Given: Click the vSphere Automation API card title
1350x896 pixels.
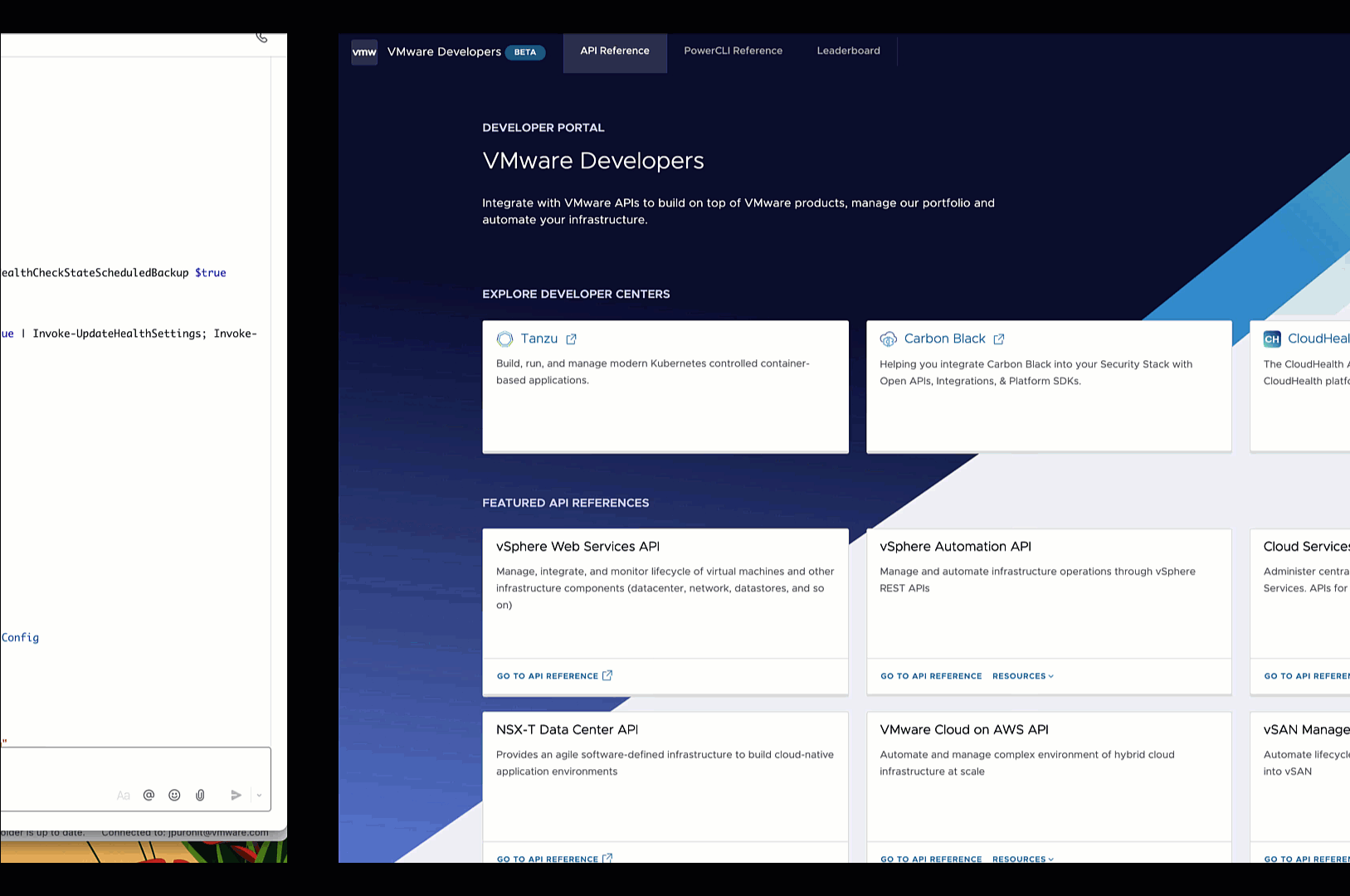Looking at the screenshot, I should [x=956, y=547].
